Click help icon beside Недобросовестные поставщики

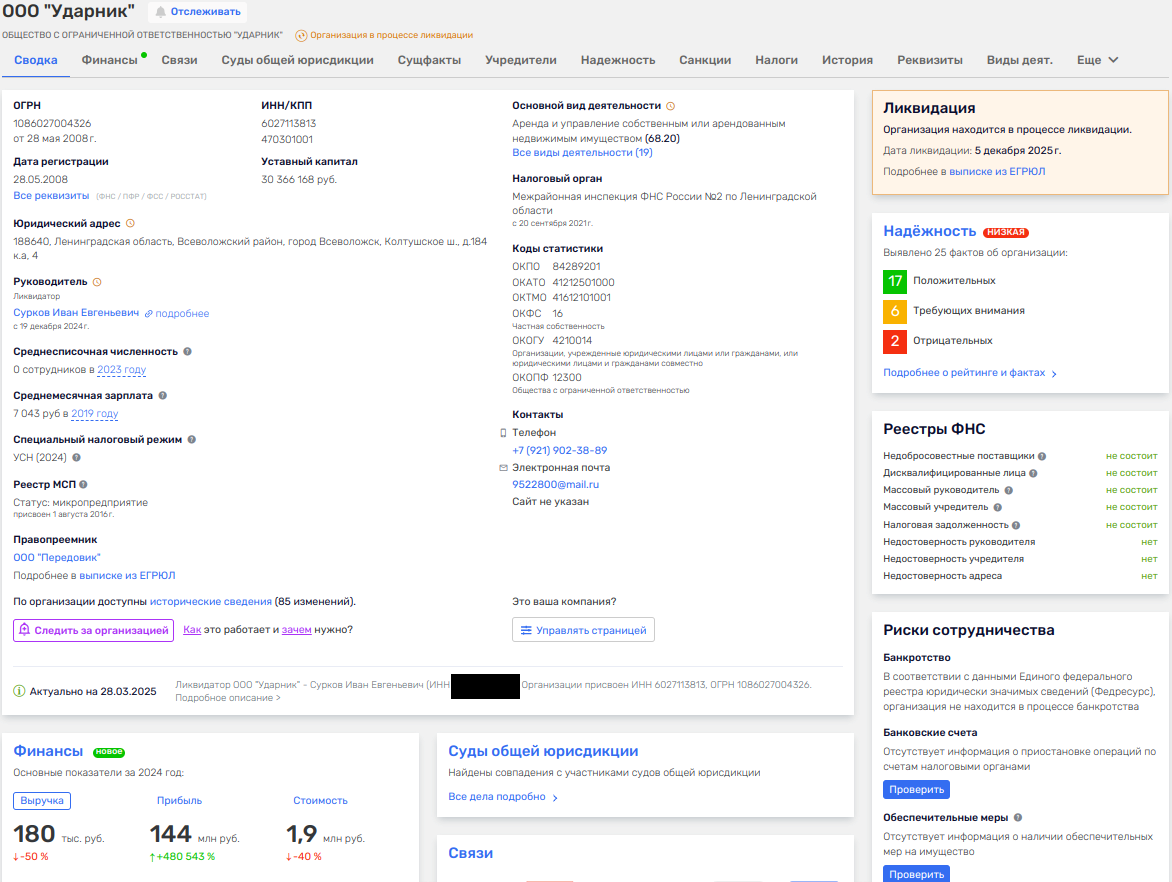(1042, 456)
